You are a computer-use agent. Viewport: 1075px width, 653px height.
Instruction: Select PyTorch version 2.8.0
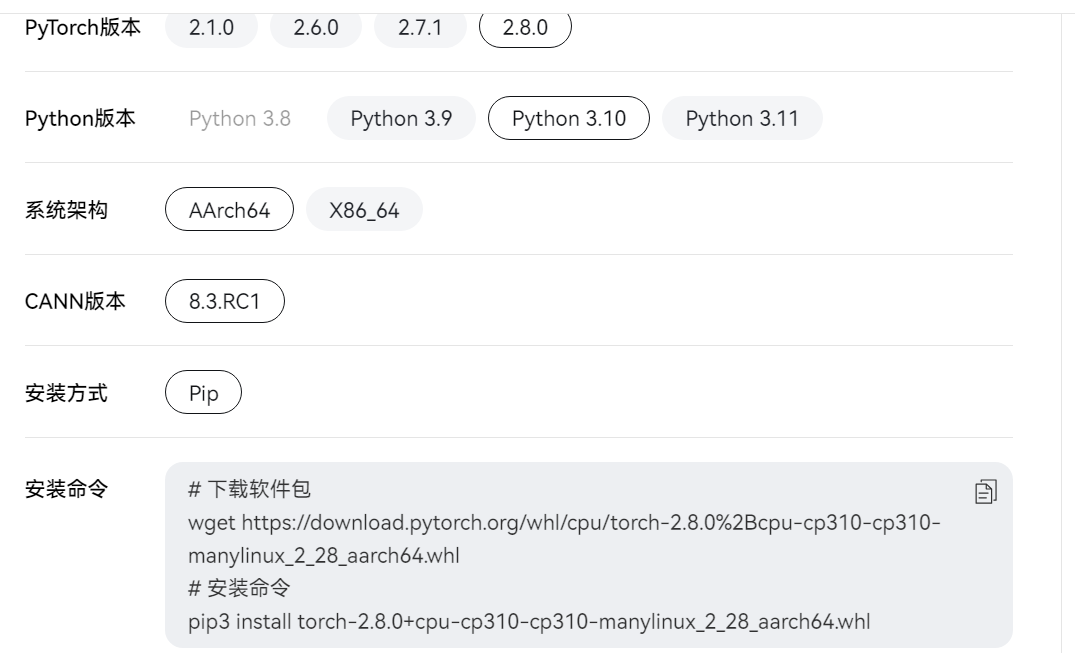tap(525, 27)
